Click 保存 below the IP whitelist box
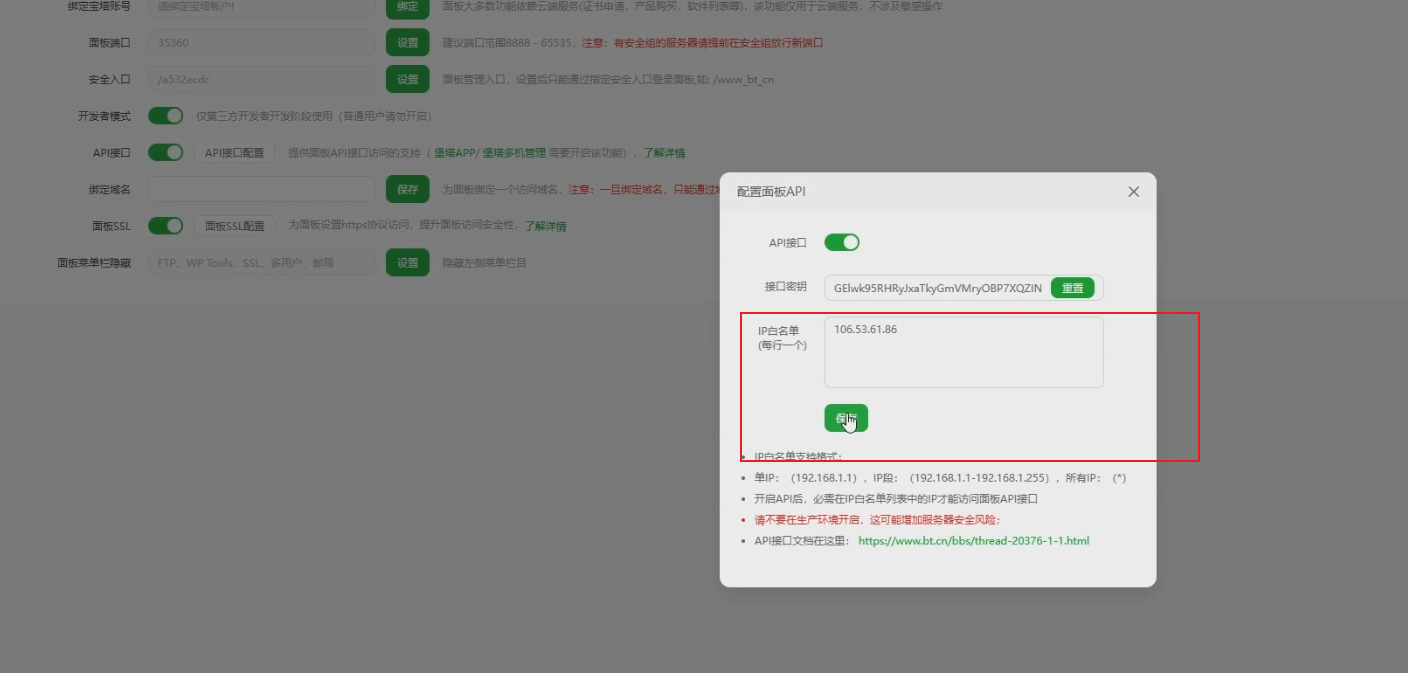The image size is (1408, 673). point(847,418)
